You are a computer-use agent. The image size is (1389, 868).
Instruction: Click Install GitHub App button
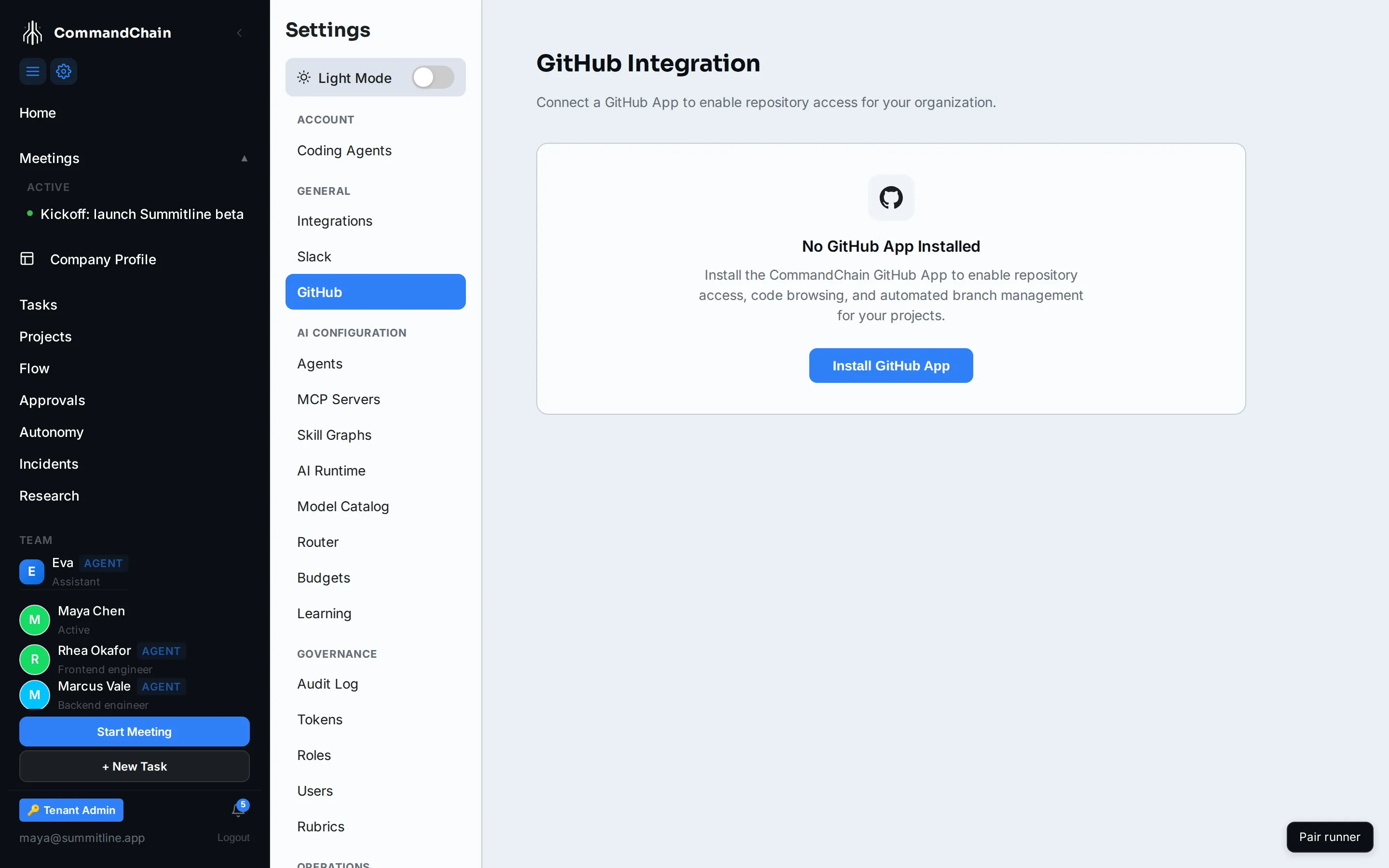(891, 366)
